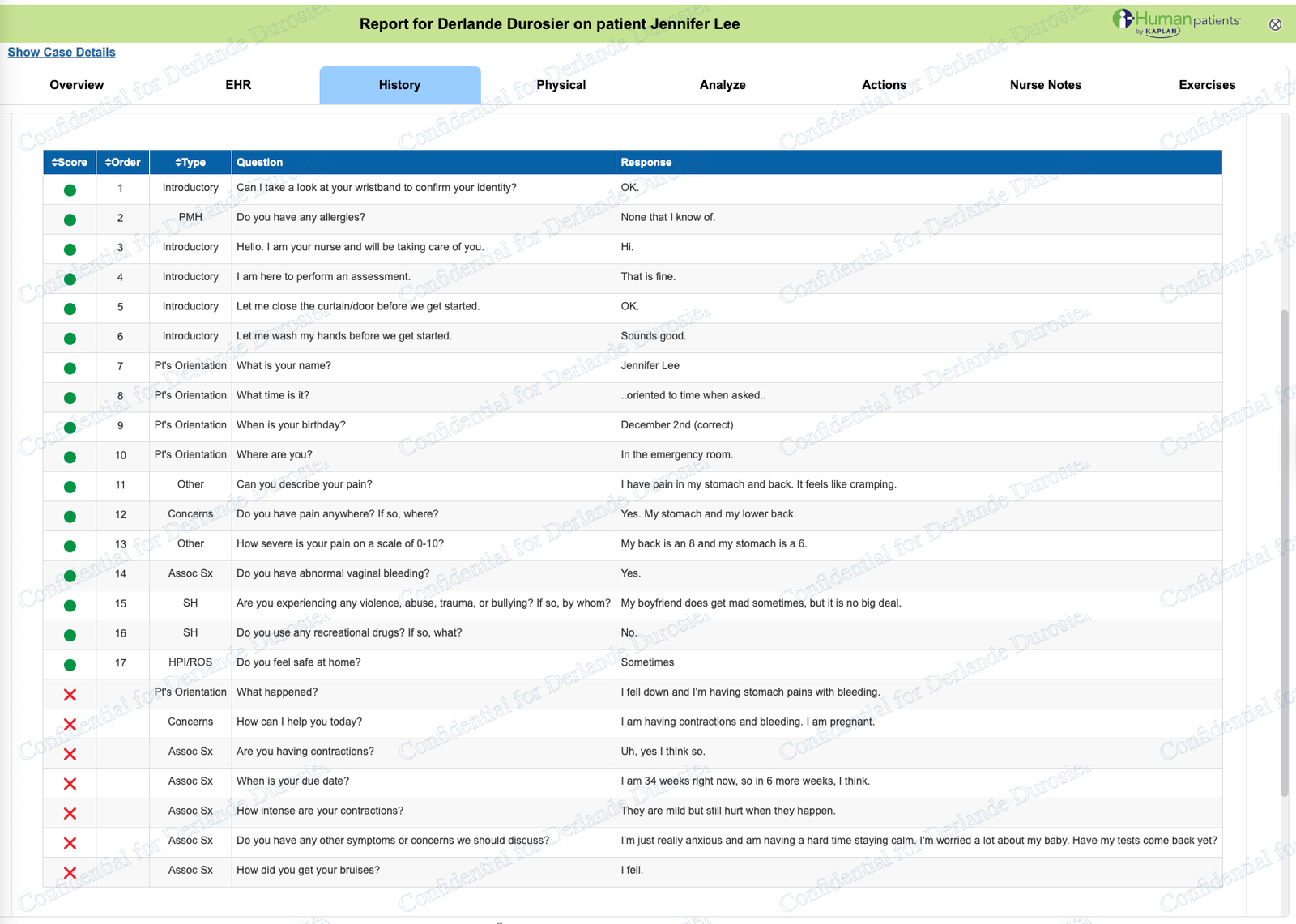Click 'Uh, yes I think so.' response
The image size is (1296, 924).
(x=663, y=752)
